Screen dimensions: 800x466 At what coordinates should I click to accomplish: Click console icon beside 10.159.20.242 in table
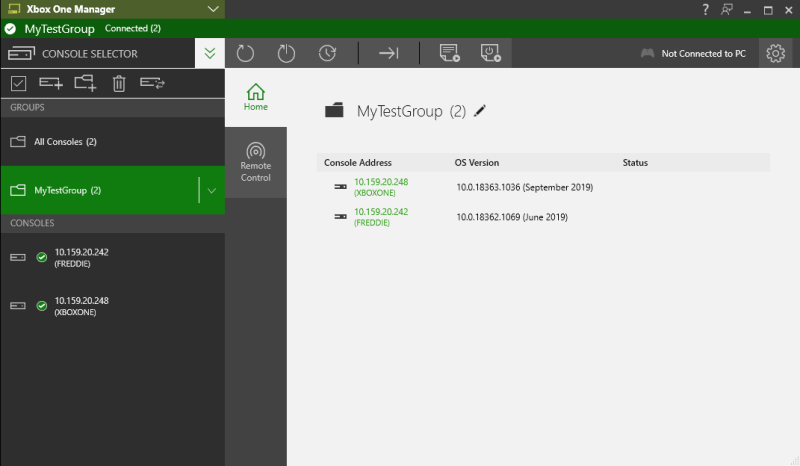(x=340, y=217)
